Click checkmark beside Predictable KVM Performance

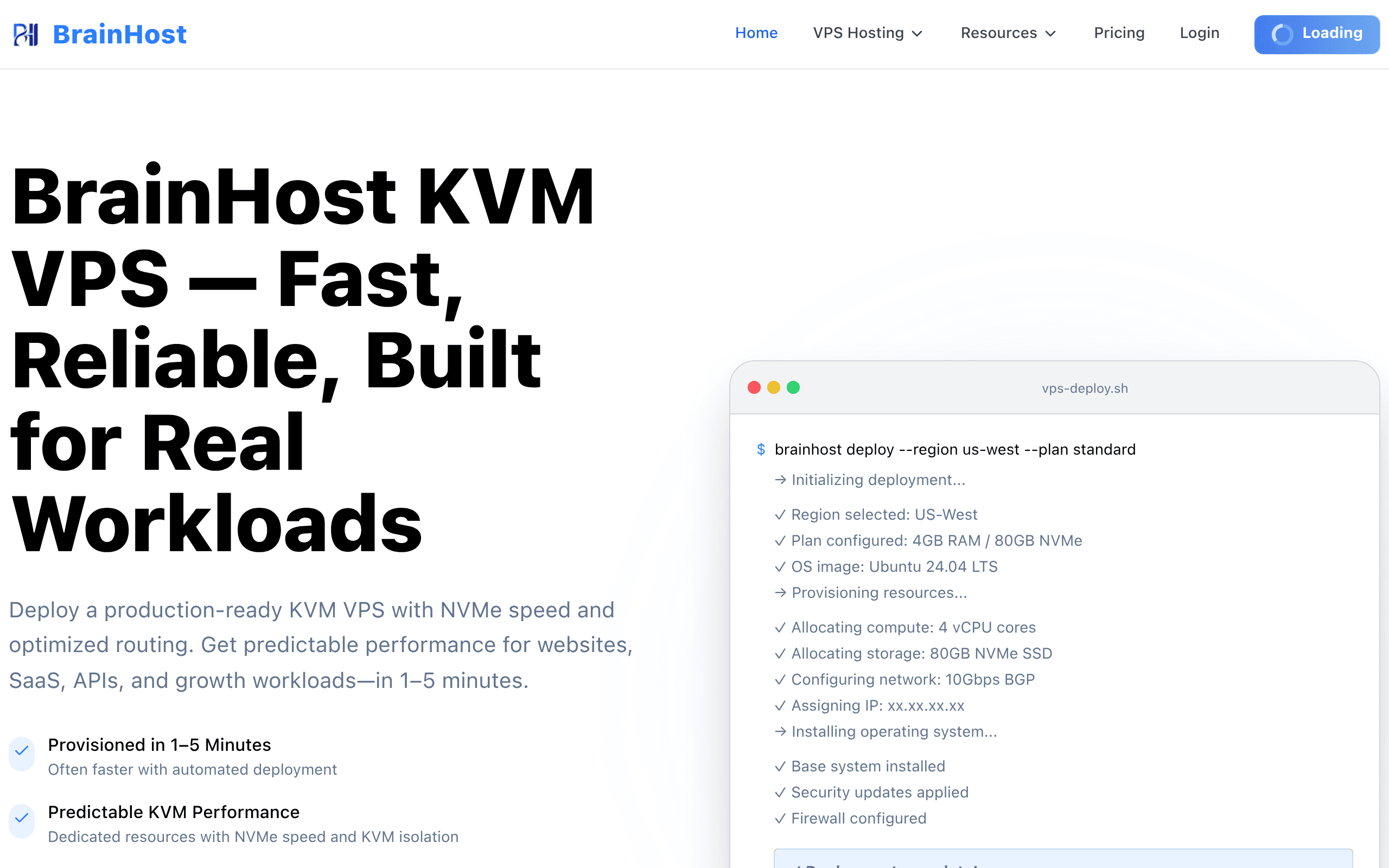(22, 818)
